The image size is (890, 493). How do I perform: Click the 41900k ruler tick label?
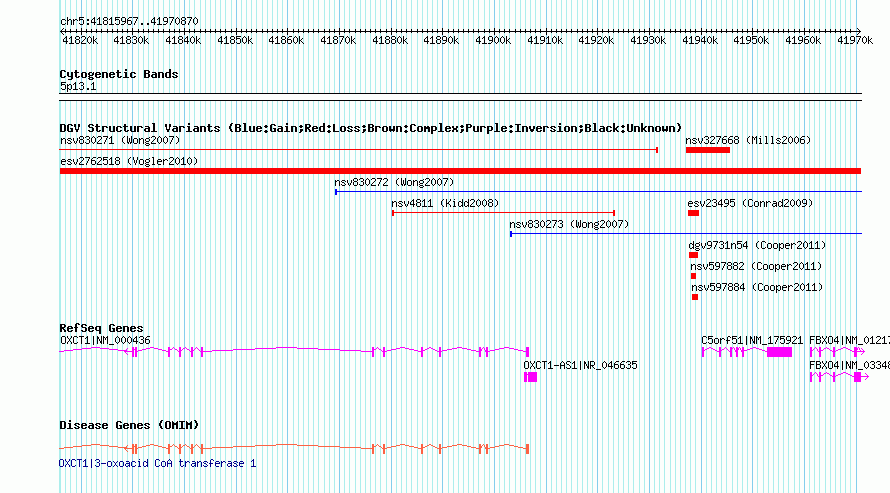click(493, 40)
